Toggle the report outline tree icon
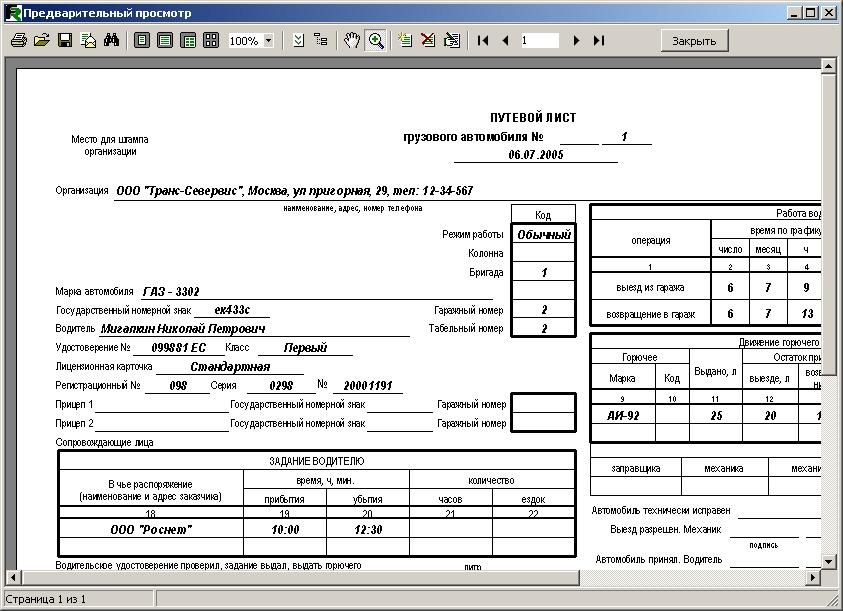This screenshot has width=843, height=611. pyautogui.click(x=321, y=40)
